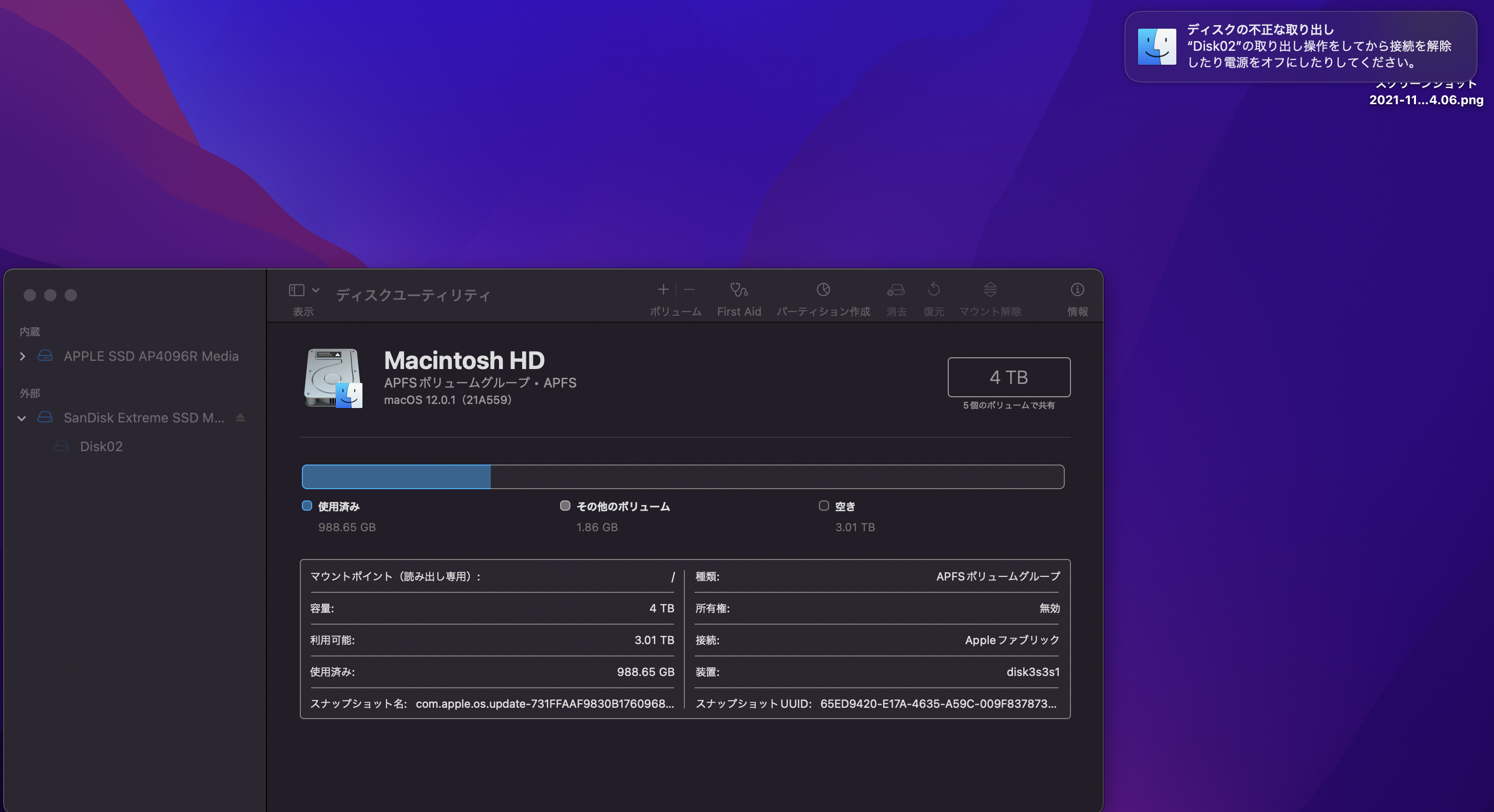Screen dimensions: 1494x812
Task: Open the info (情報) icon
Action: [1077, 289]
